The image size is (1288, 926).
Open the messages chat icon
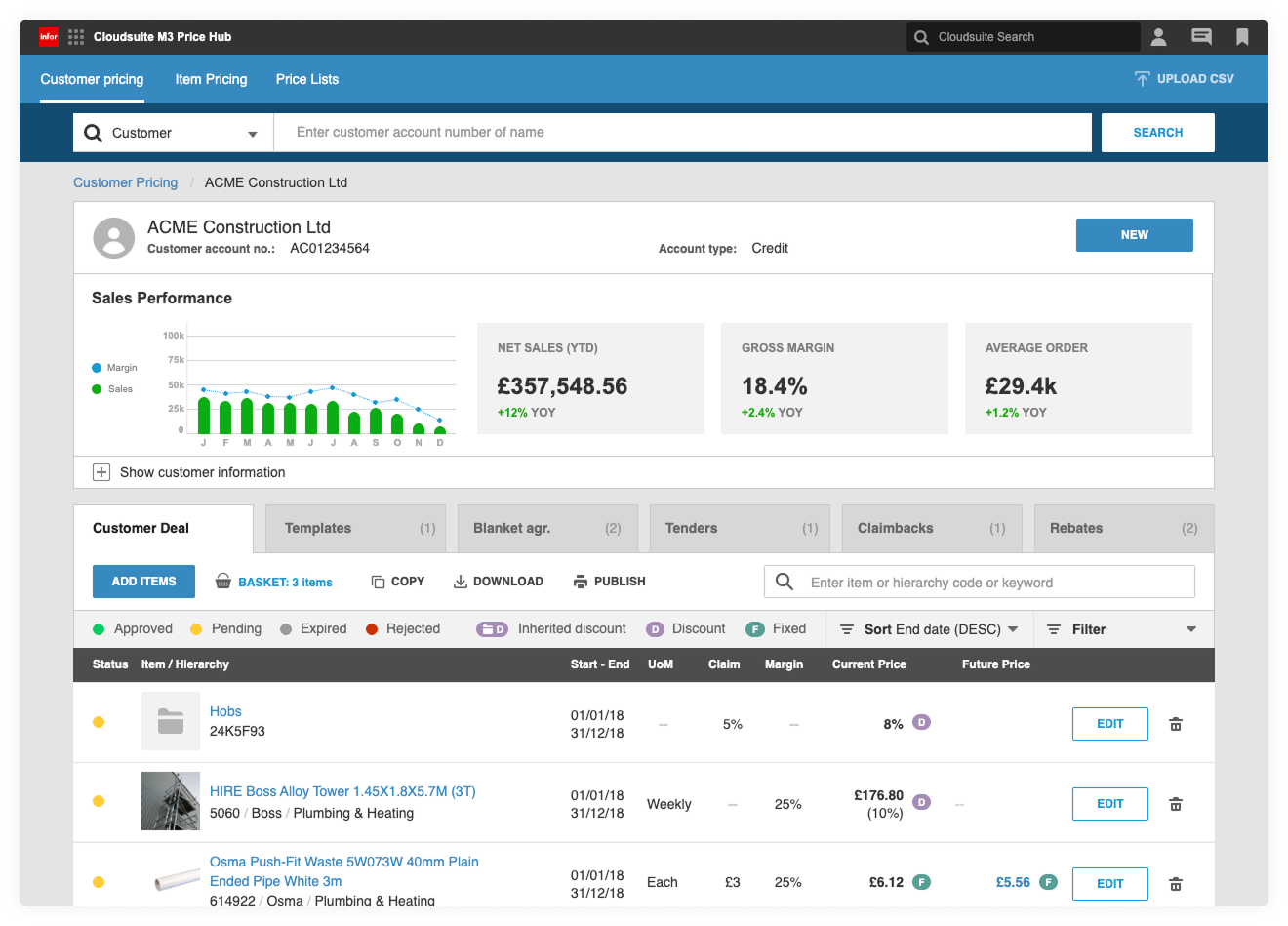(1201, 37)
